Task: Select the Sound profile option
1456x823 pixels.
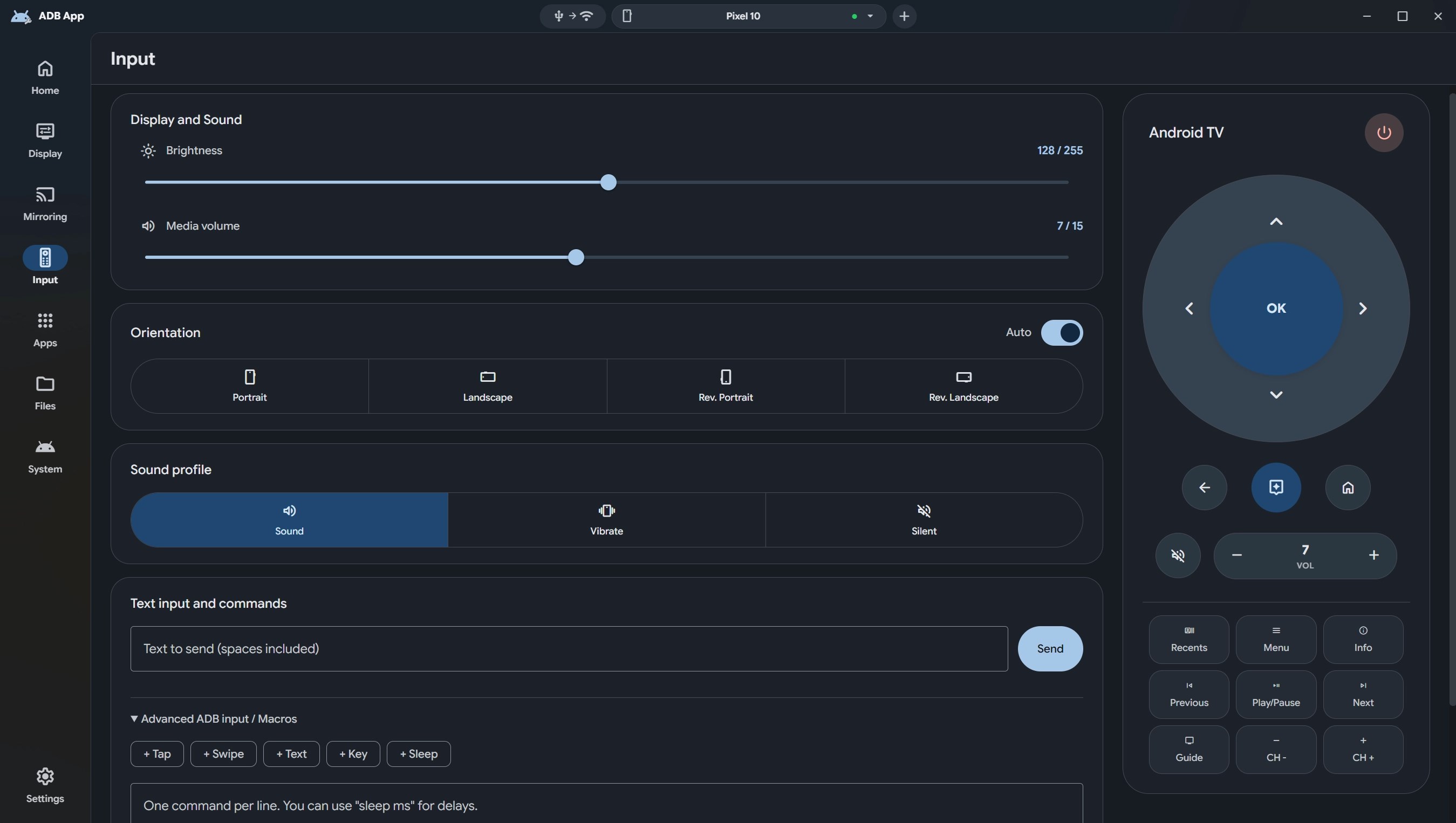Action: 289,519
